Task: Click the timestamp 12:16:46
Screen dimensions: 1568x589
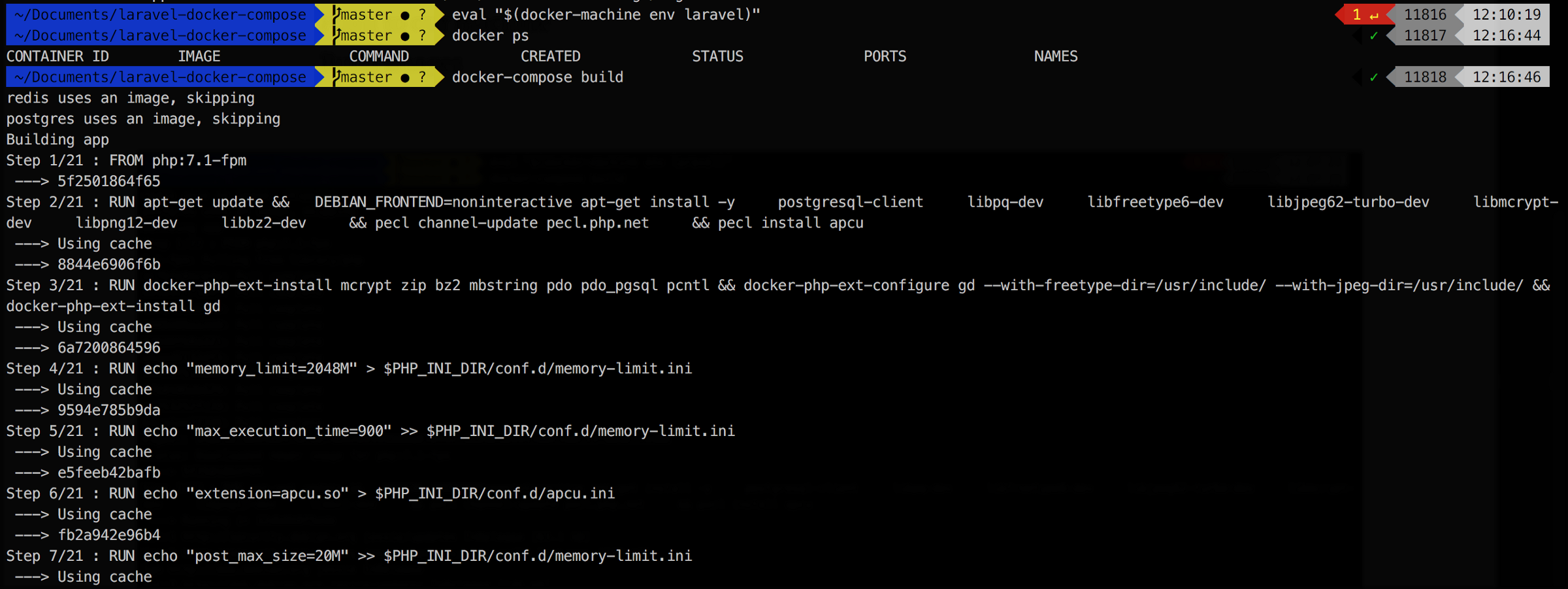Action: pyautogui.click(x=1506, y=77)
